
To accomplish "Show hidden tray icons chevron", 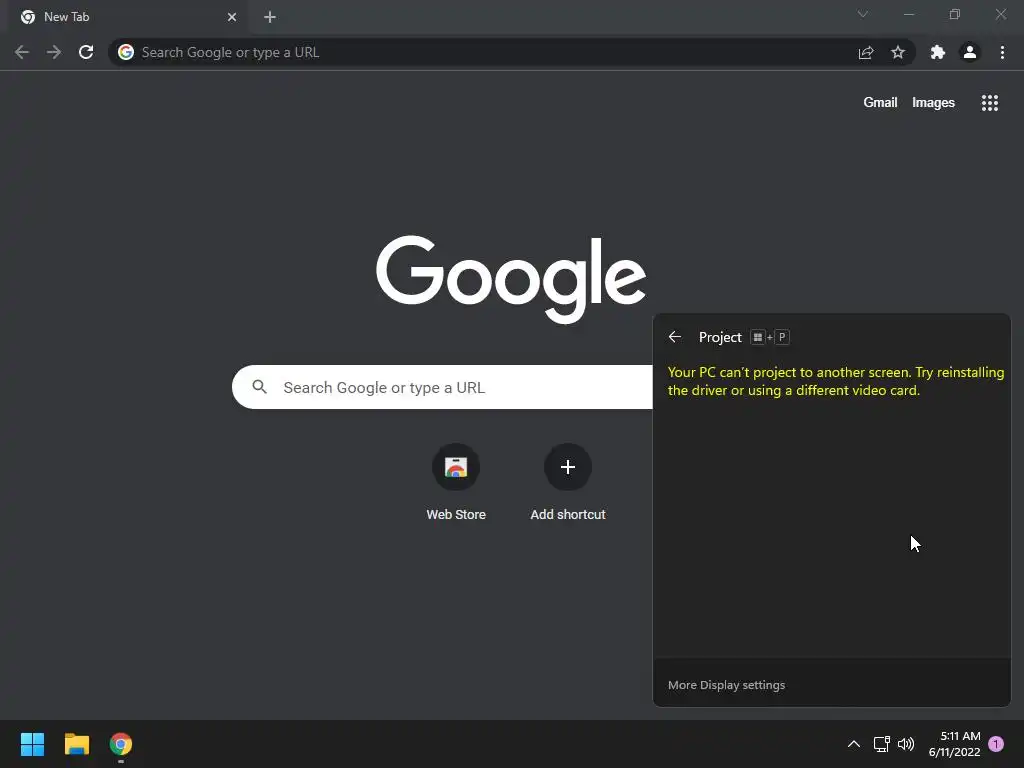I will [x=854, y=744].
